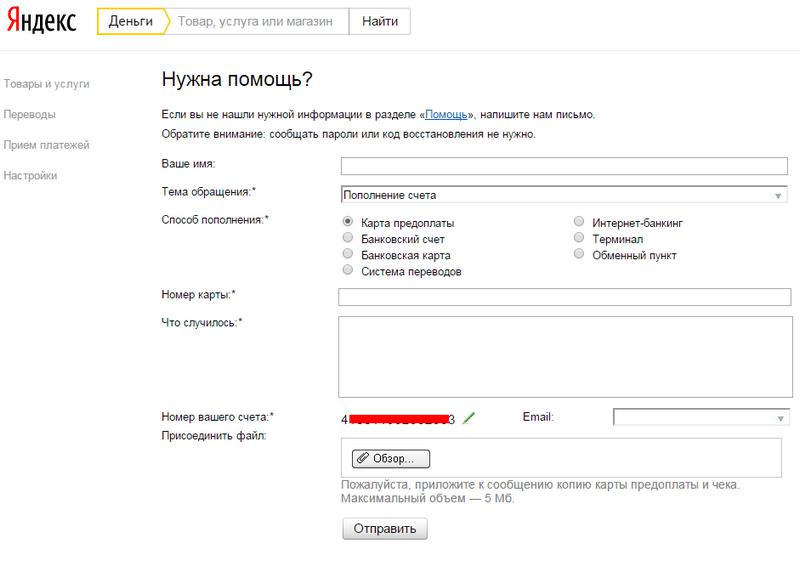Open Прием платежей in sidebar
Image resolution: width=800 pixels, height=561 pixels.
(46, 145)
